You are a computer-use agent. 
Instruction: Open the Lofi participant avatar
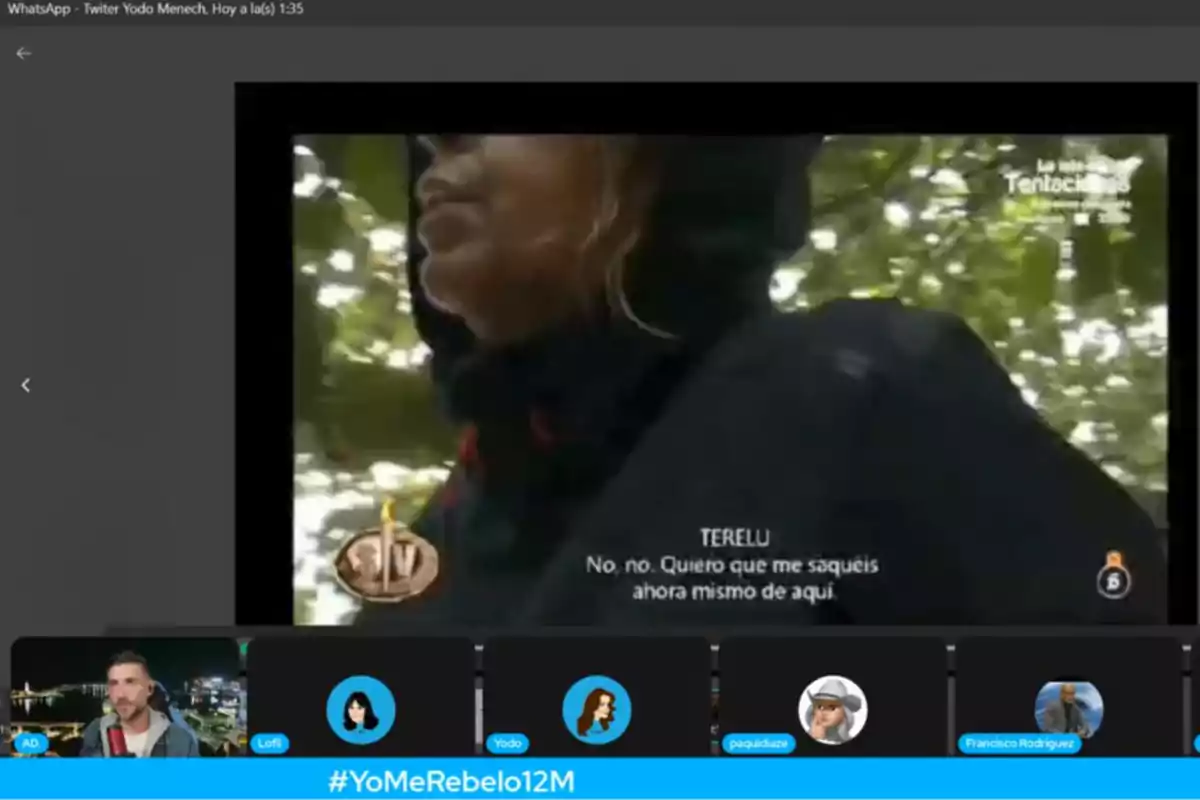pyautogui.click(x=361, y=709)
